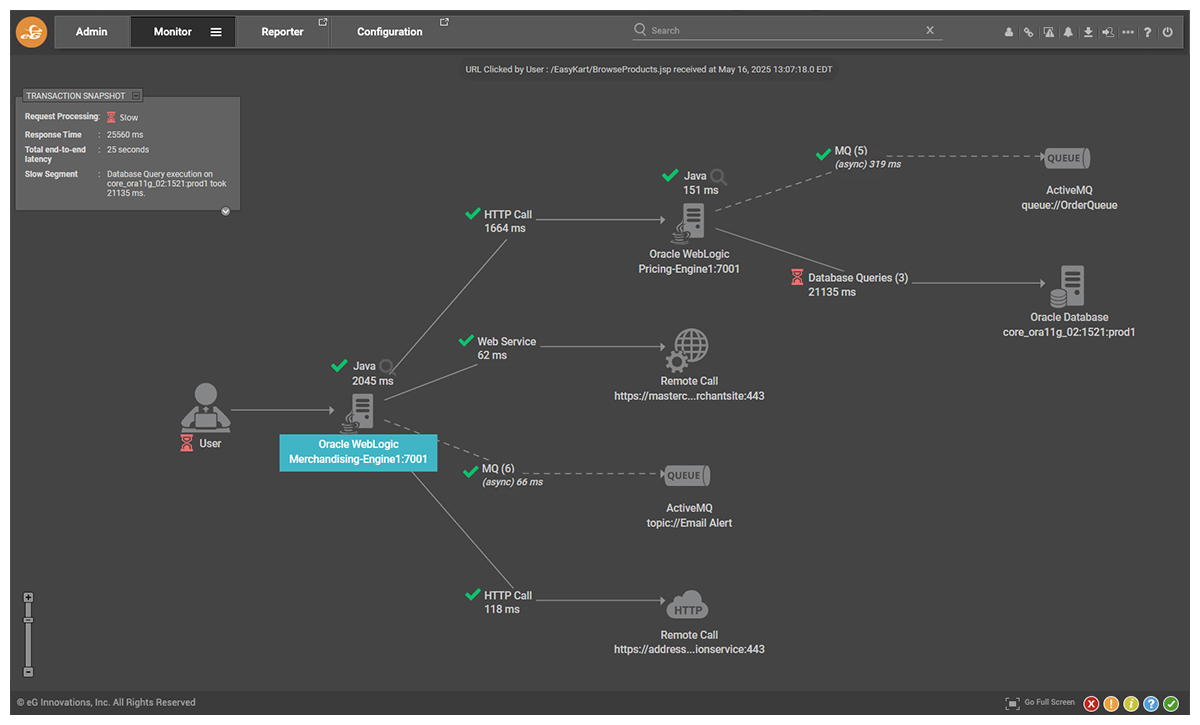The width and height of the screenshot is (1200, 725).
Task: Select the Pricing-Engine1 WebLogic server icon
Action: (690, 222)
